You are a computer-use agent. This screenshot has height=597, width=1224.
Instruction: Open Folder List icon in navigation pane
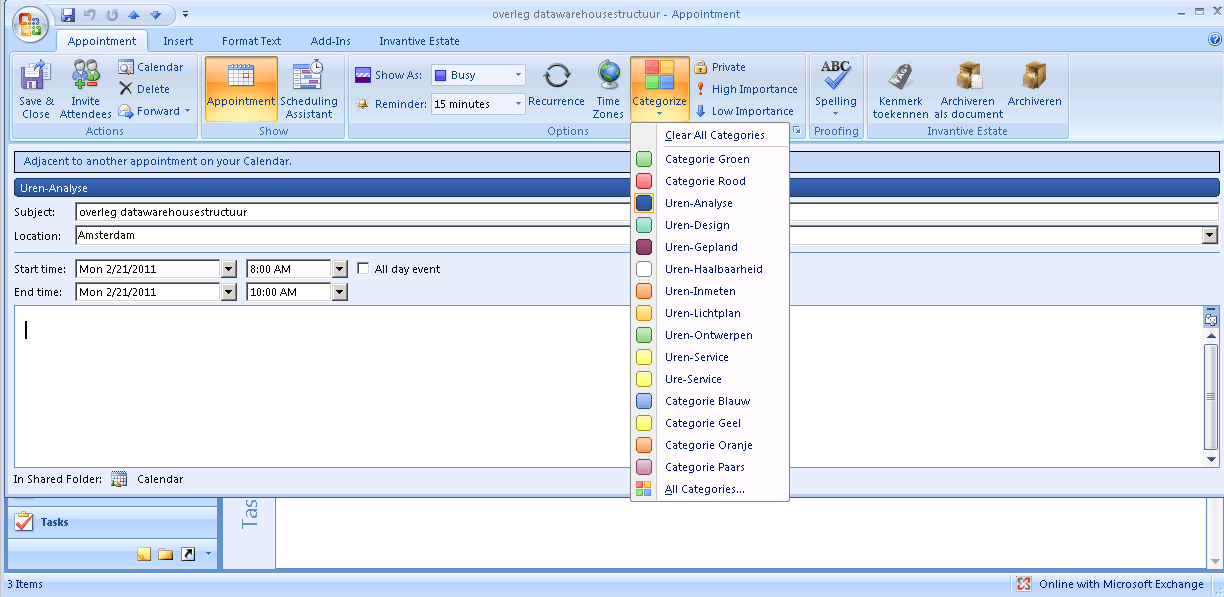[166, 554]
